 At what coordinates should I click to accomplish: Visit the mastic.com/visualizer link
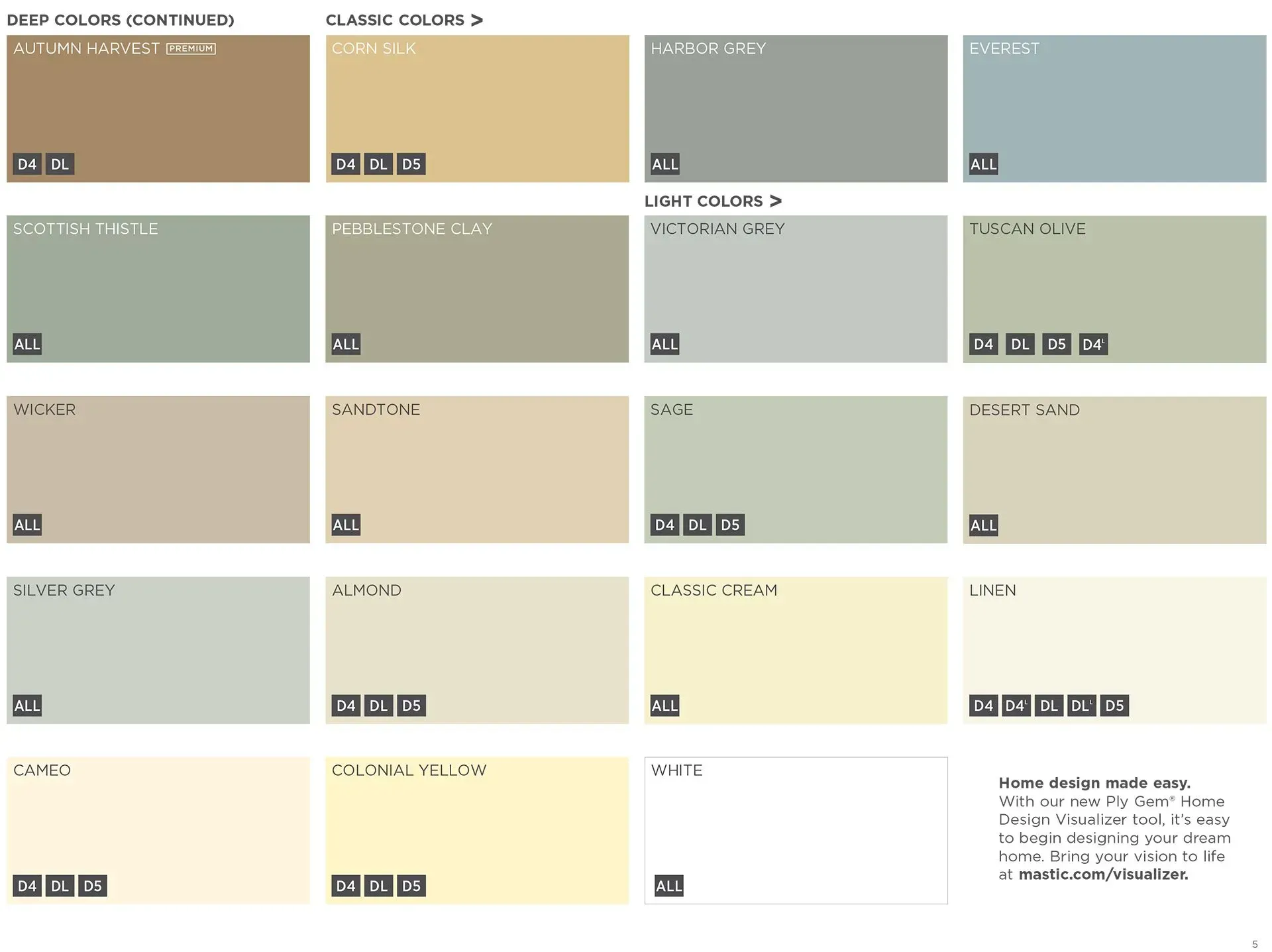coord(1104,874)
